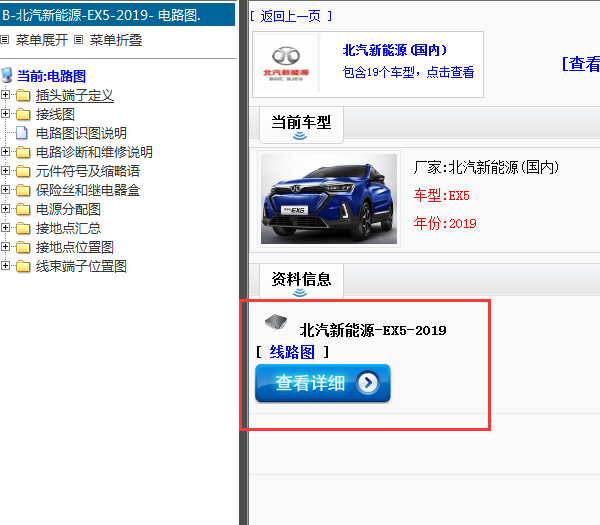Open the 电路诊断和维修说明 item
Image resolution: width=600 pixels, height=525 pixels.
[94, 152]
